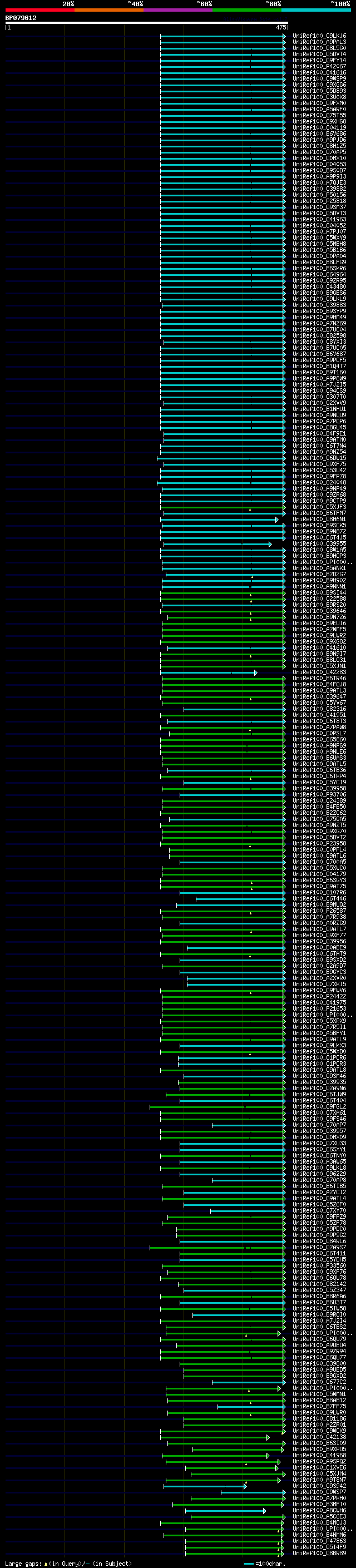
Task: Click the short cyan bar for Q9S942
Action: click(x=205, y=1486)
